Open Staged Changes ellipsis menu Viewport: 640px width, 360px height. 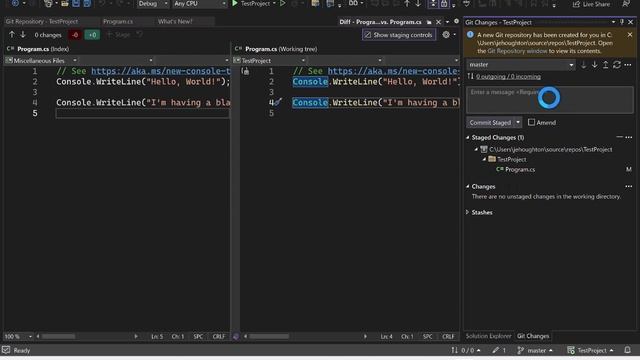[x=629, y=138]
